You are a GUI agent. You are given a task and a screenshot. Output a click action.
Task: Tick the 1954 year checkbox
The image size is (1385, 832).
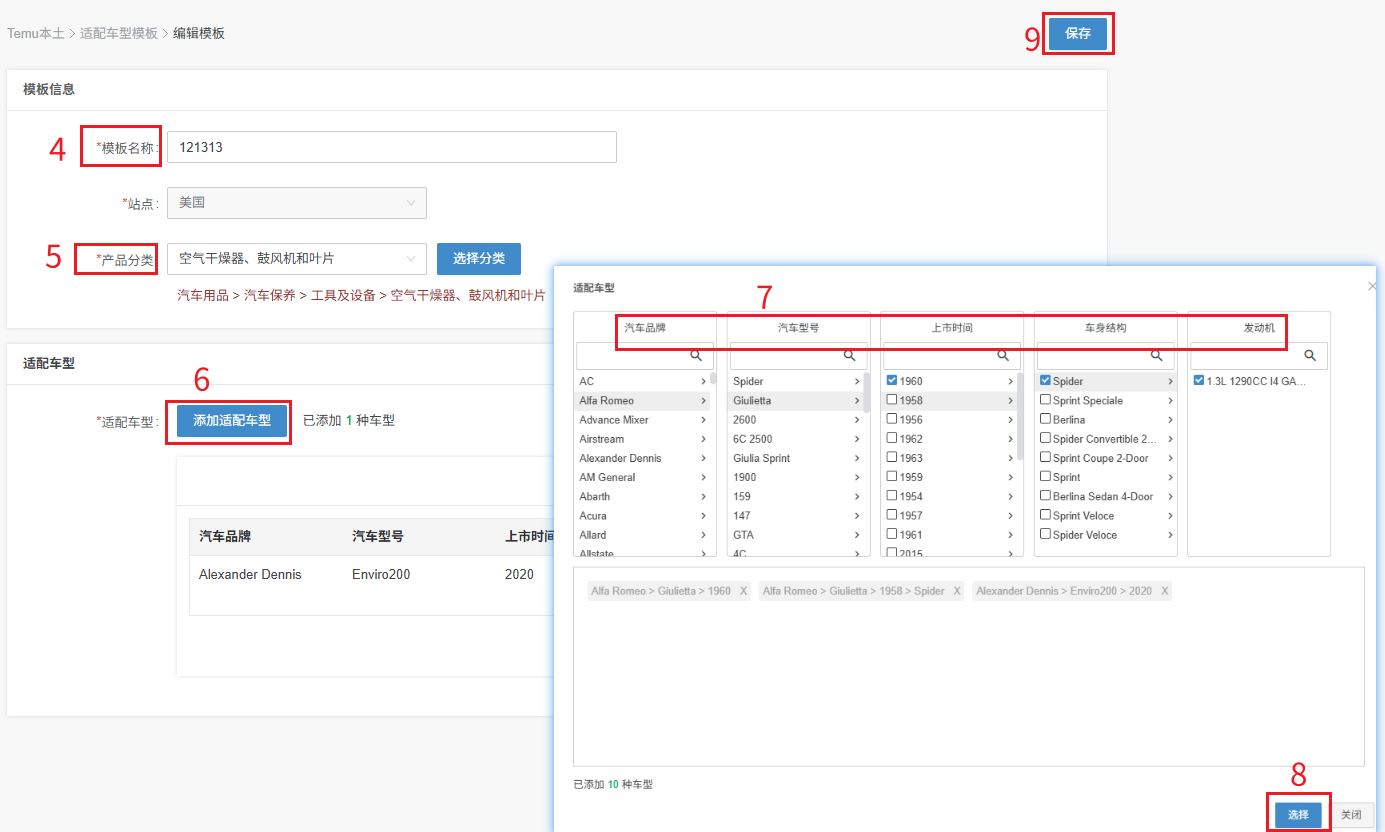(x=892, y=496)
